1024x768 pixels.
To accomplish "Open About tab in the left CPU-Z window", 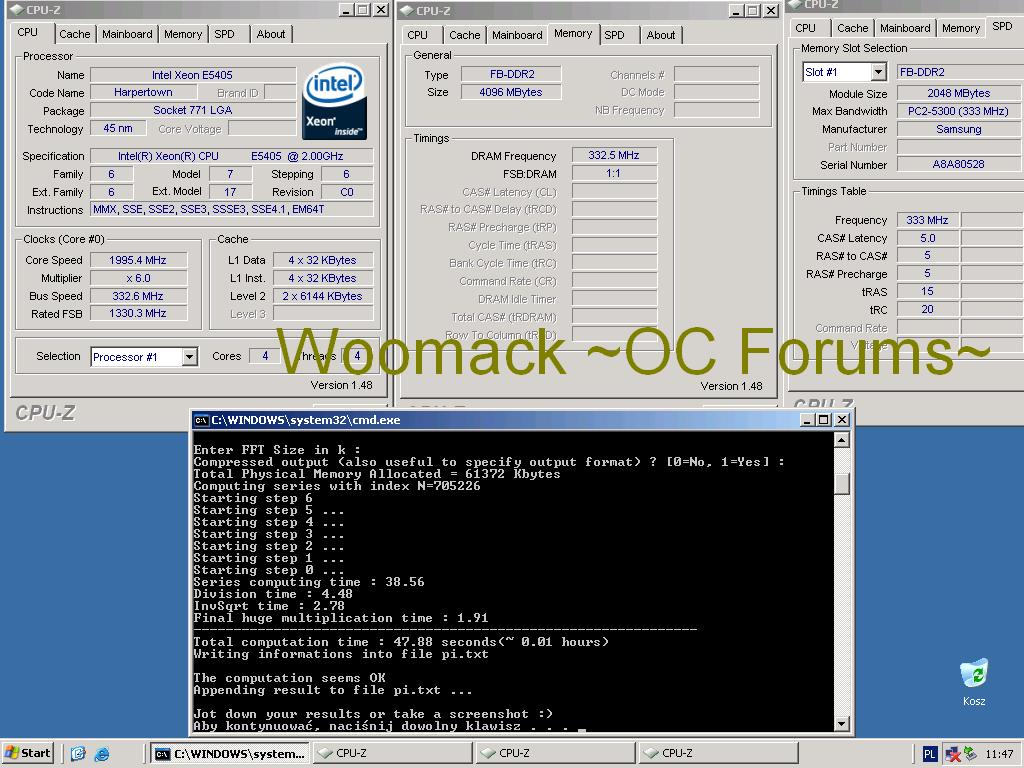I will click(270, 34).
